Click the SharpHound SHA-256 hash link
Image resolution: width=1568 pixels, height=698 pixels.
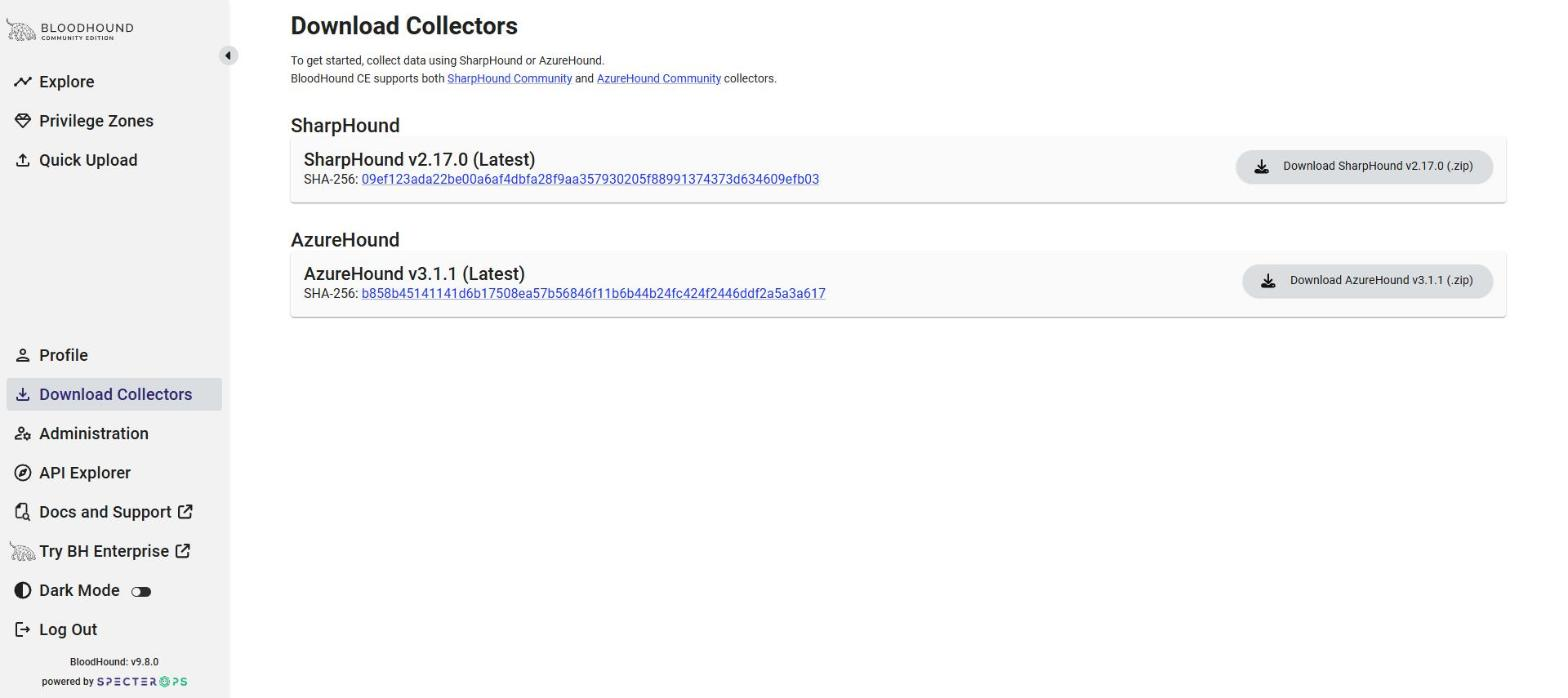pyautogui.click(x=590, y=179)
